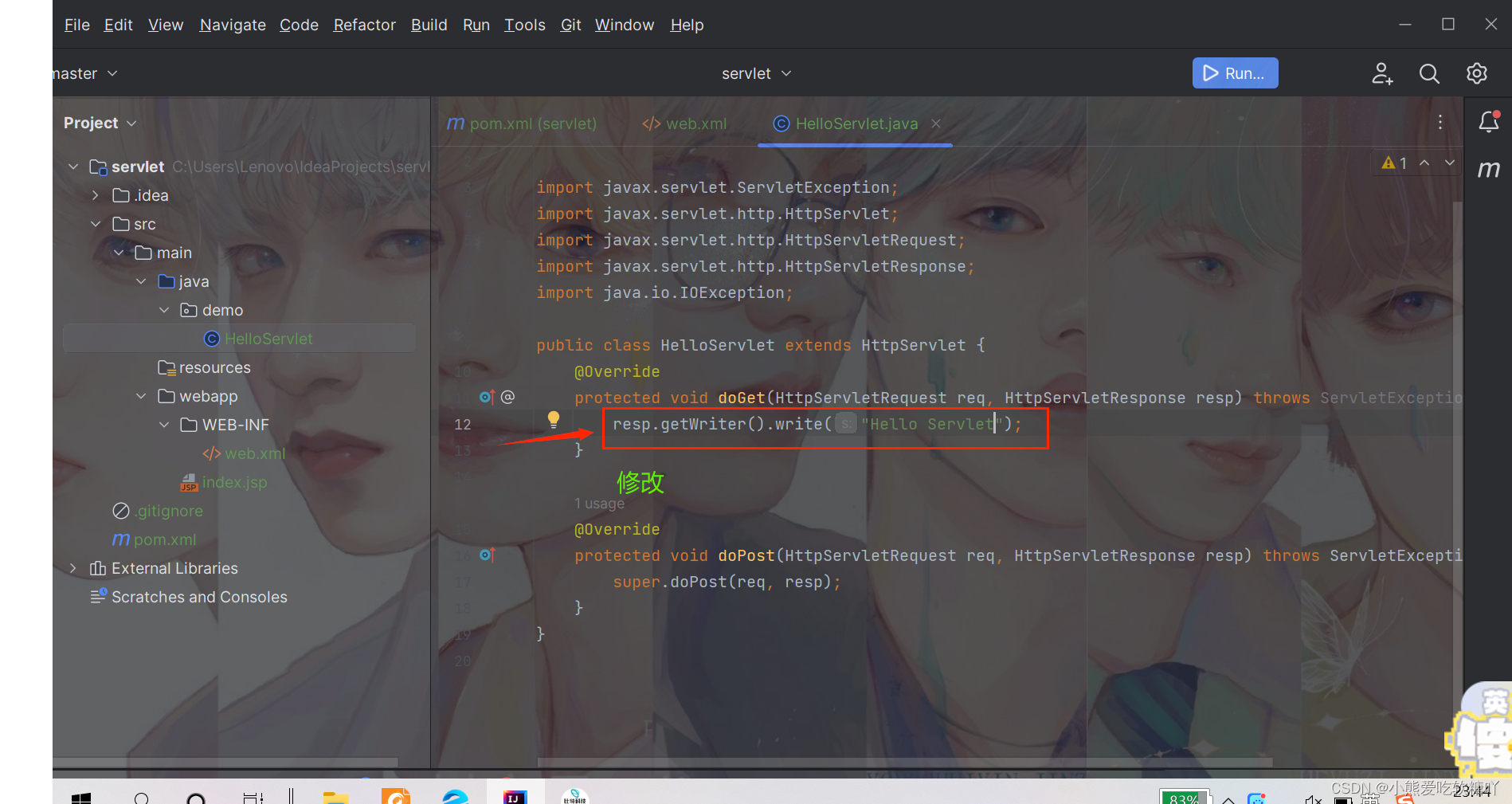Click the doPost override gutter icon
Viewport: 1512px width, 804px height.
487,555
